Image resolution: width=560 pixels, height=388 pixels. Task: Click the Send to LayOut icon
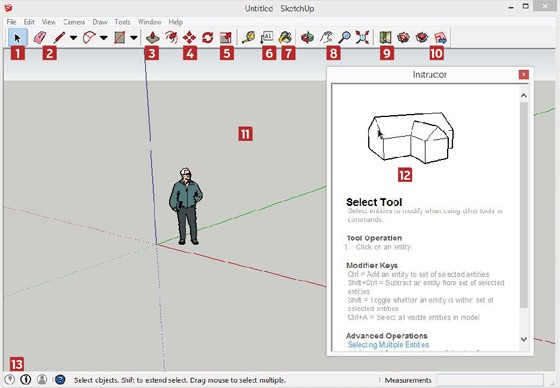click(x=440, y=37)
